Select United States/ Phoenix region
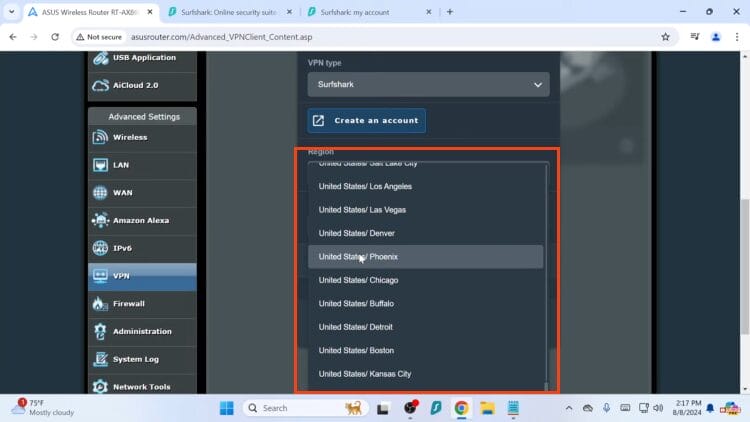Viewport: 750px width, 422px height. (425, 256)
